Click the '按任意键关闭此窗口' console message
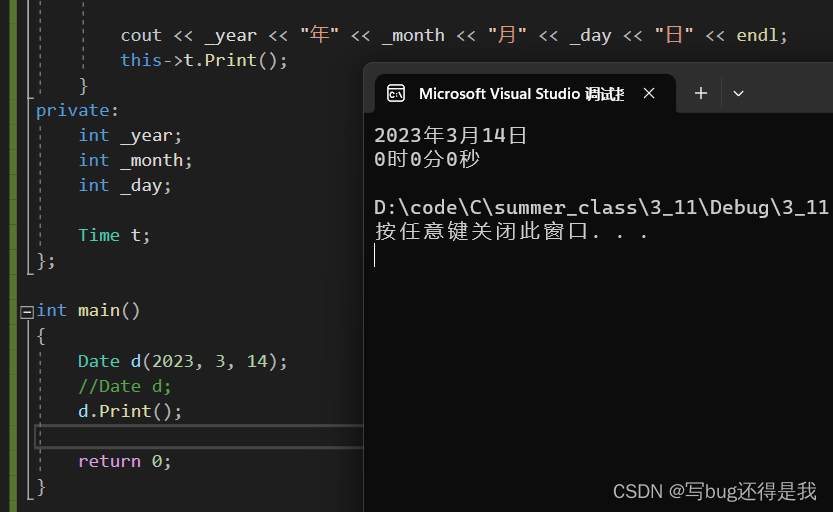This screenshot has width=833, height=512. [x=481, y=232]
